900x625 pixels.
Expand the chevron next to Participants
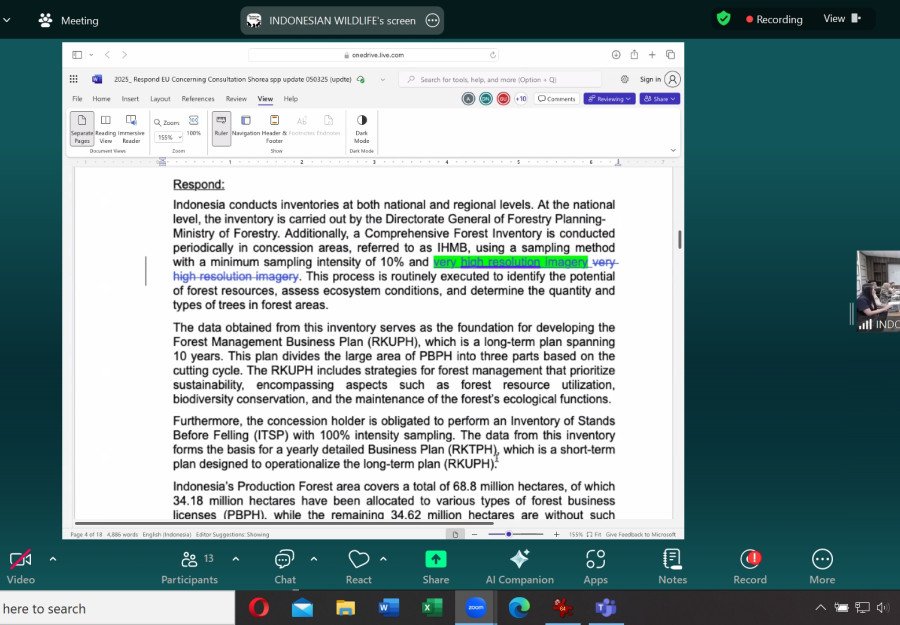tap(236, 558)
